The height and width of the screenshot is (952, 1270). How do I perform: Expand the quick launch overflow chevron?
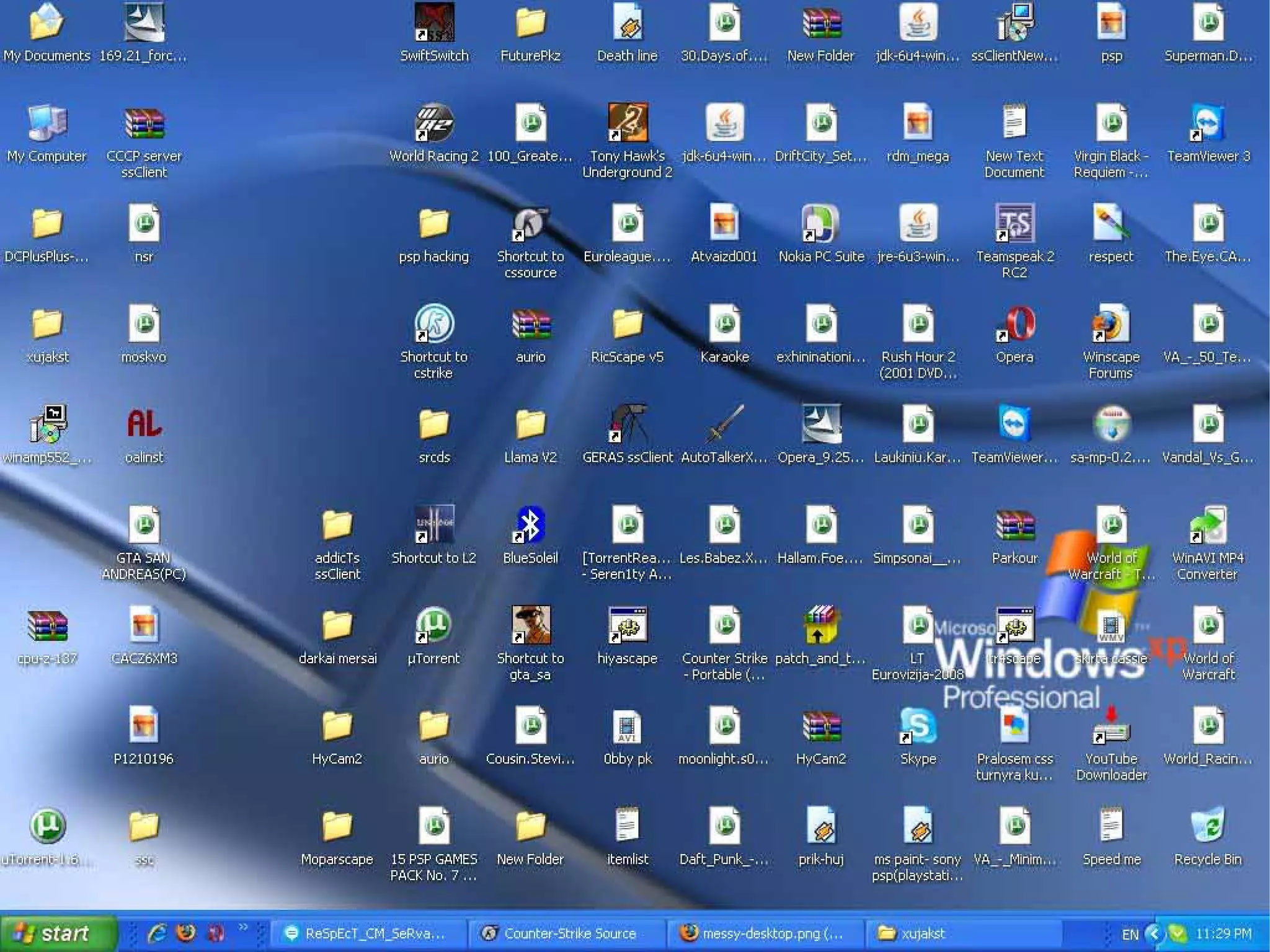242,927
